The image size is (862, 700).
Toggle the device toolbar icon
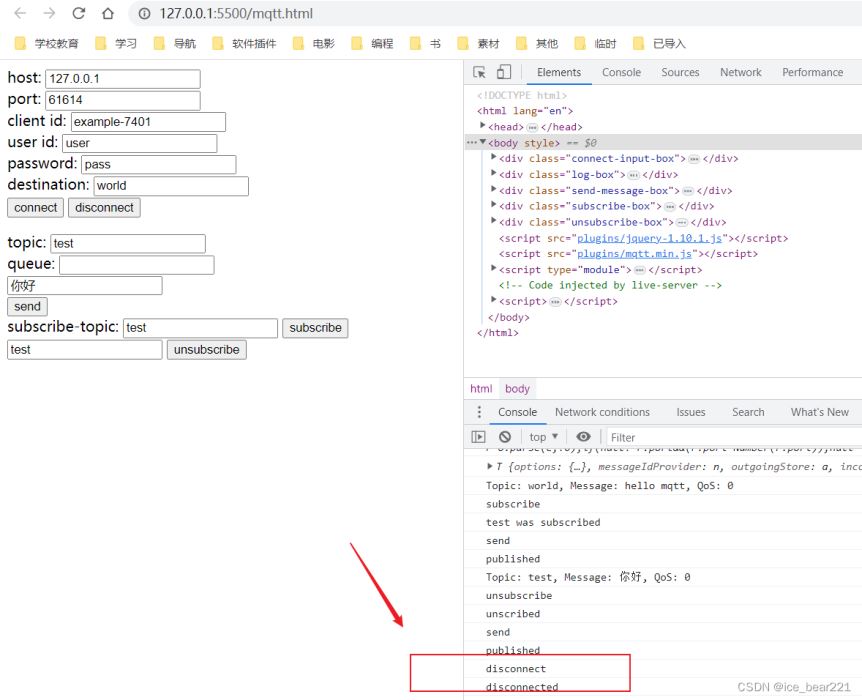point(503,72)
